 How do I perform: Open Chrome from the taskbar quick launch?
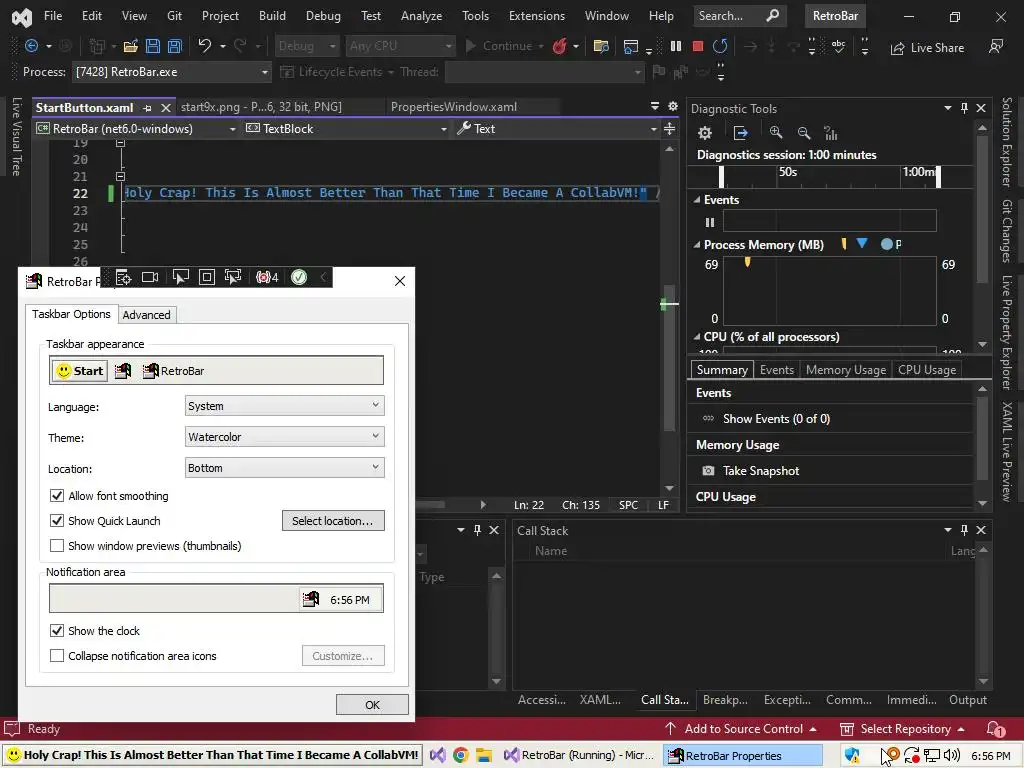click(x=461, y=755)
